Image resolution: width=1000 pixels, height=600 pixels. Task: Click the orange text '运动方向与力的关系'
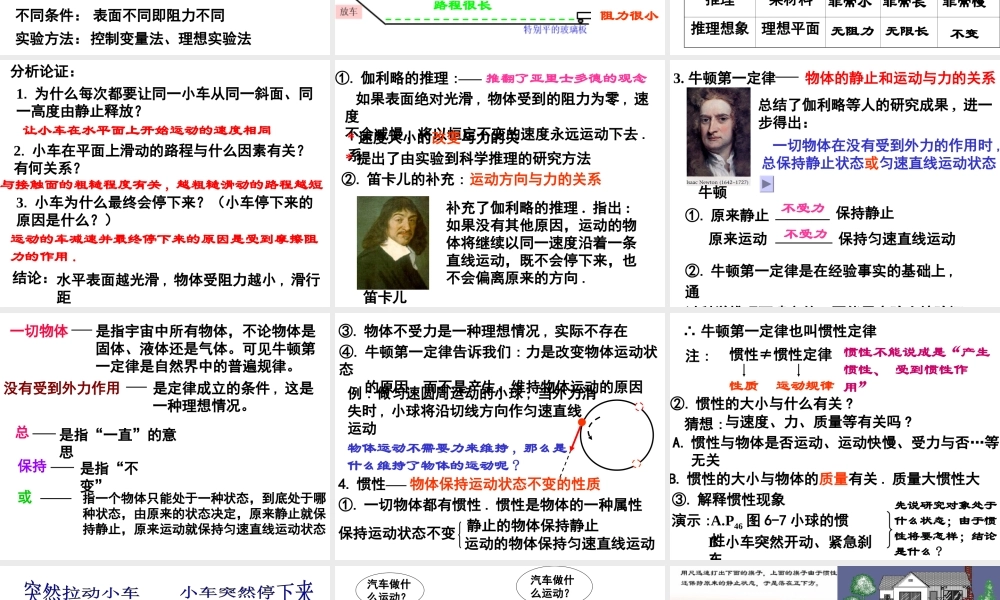(535, 179)
